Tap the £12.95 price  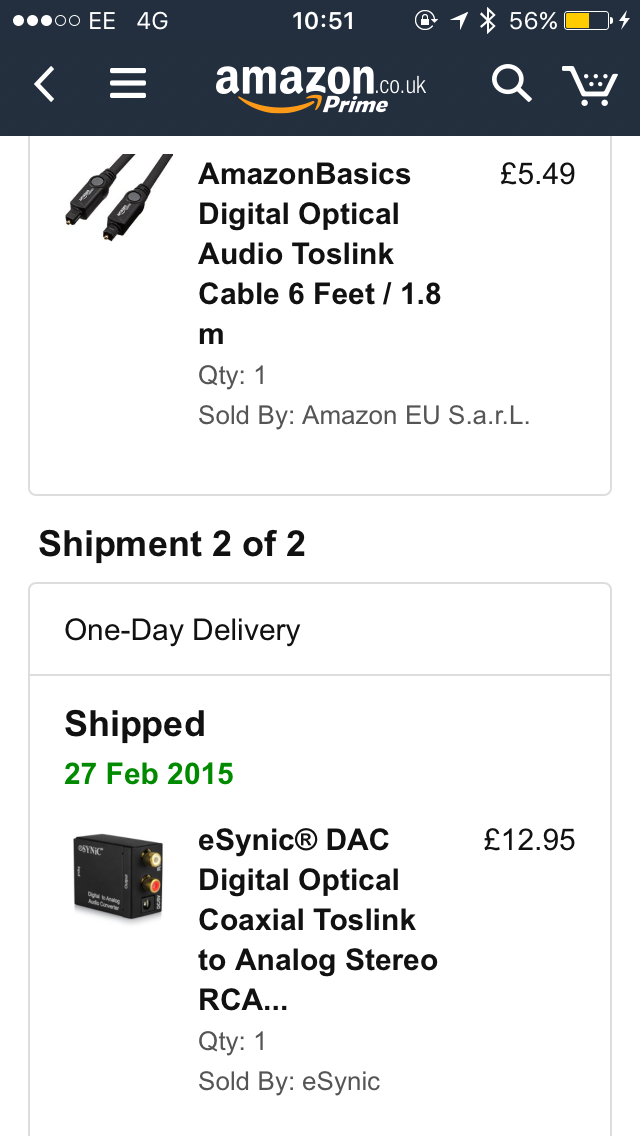point(529,840)
